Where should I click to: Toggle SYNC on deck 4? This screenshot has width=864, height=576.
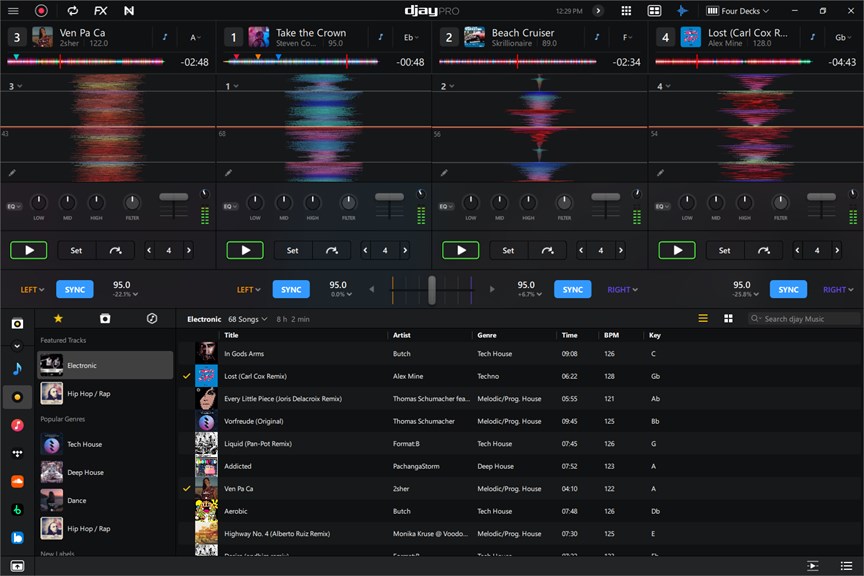pyautogui.click(x=789, y=289)
